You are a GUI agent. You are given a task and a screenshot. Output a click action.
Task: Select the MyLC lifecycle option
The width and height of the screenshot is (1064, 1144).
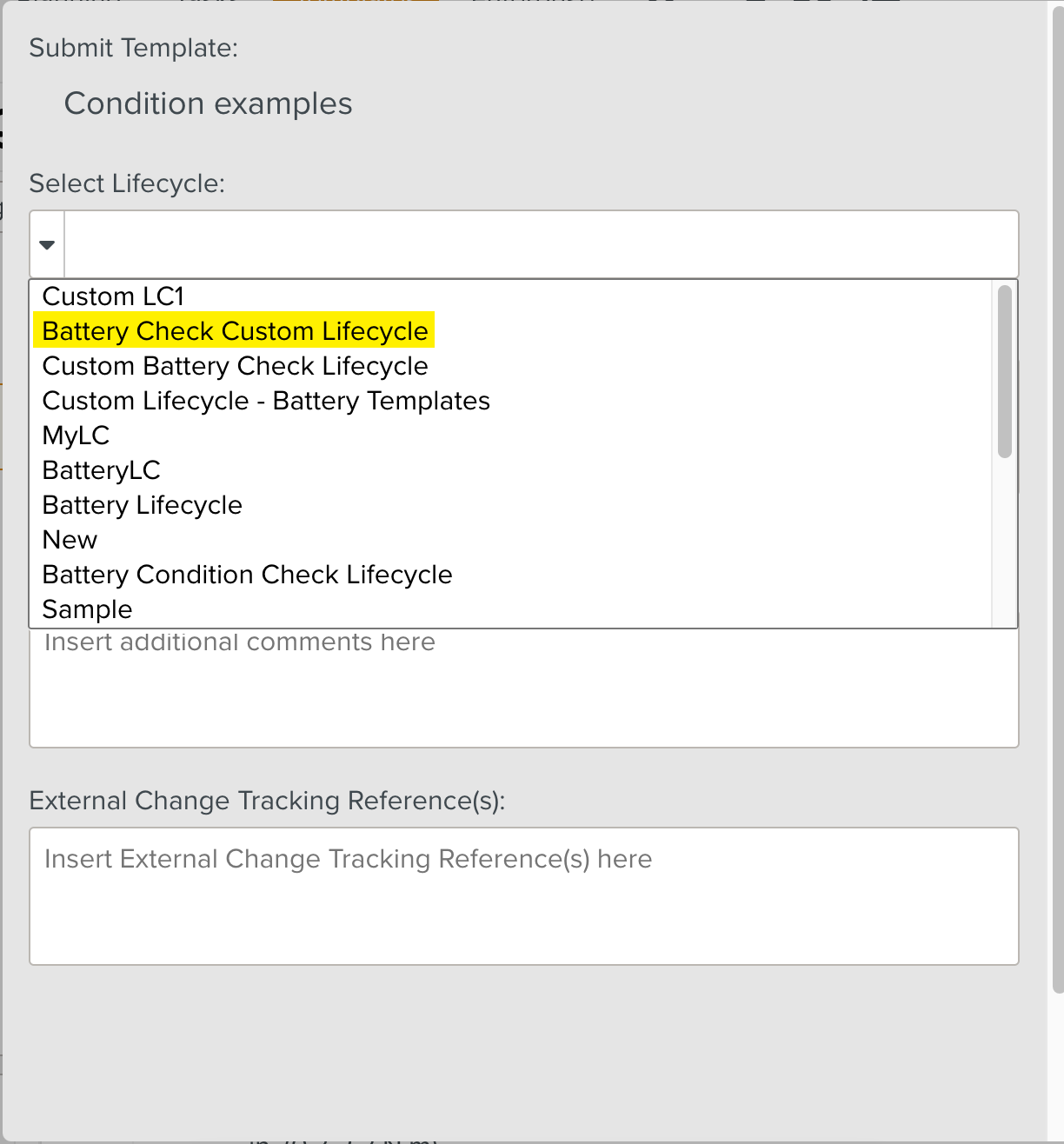76,436
